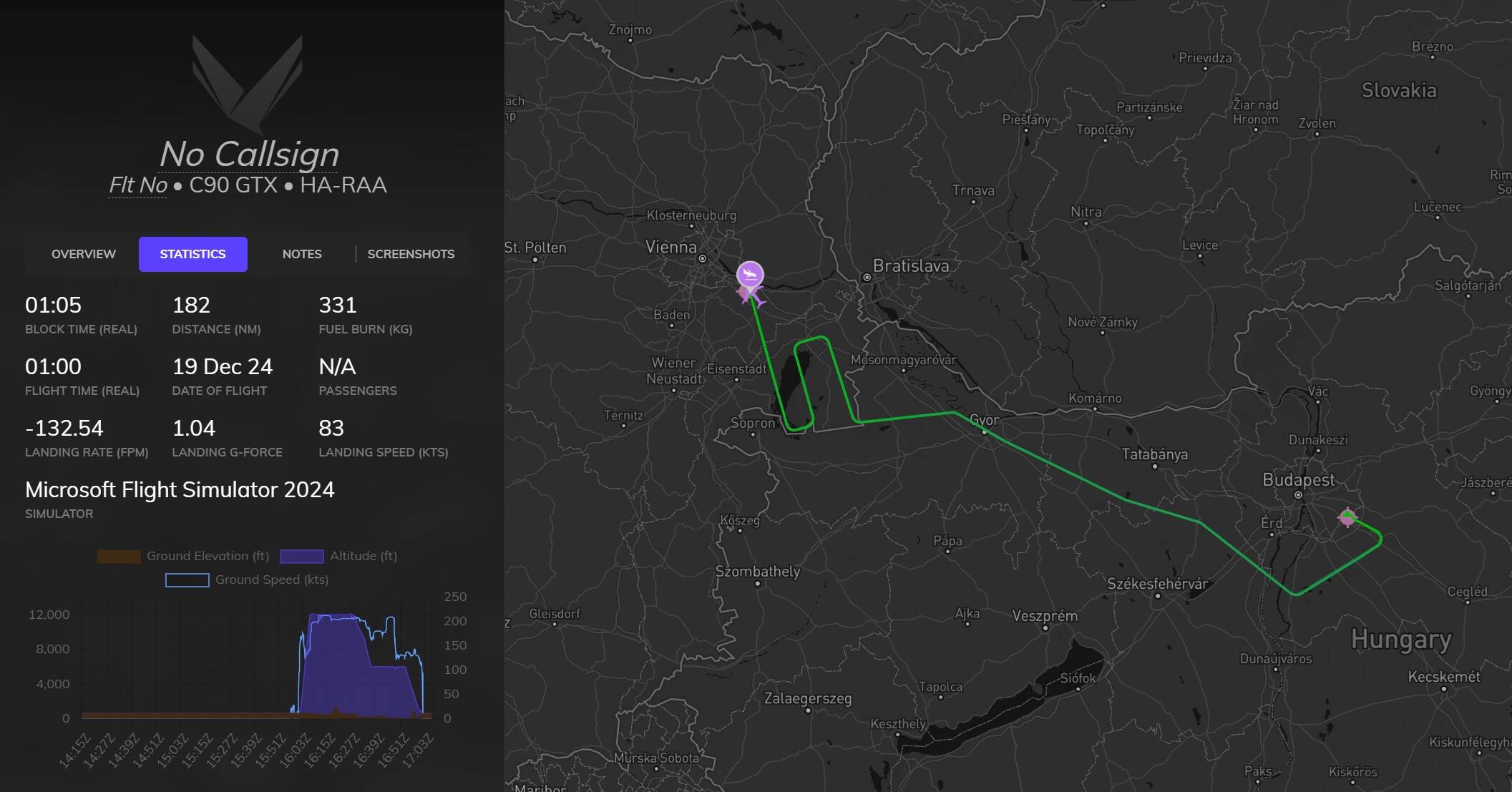Click the passengers value N/A

[x=337, y=367]
